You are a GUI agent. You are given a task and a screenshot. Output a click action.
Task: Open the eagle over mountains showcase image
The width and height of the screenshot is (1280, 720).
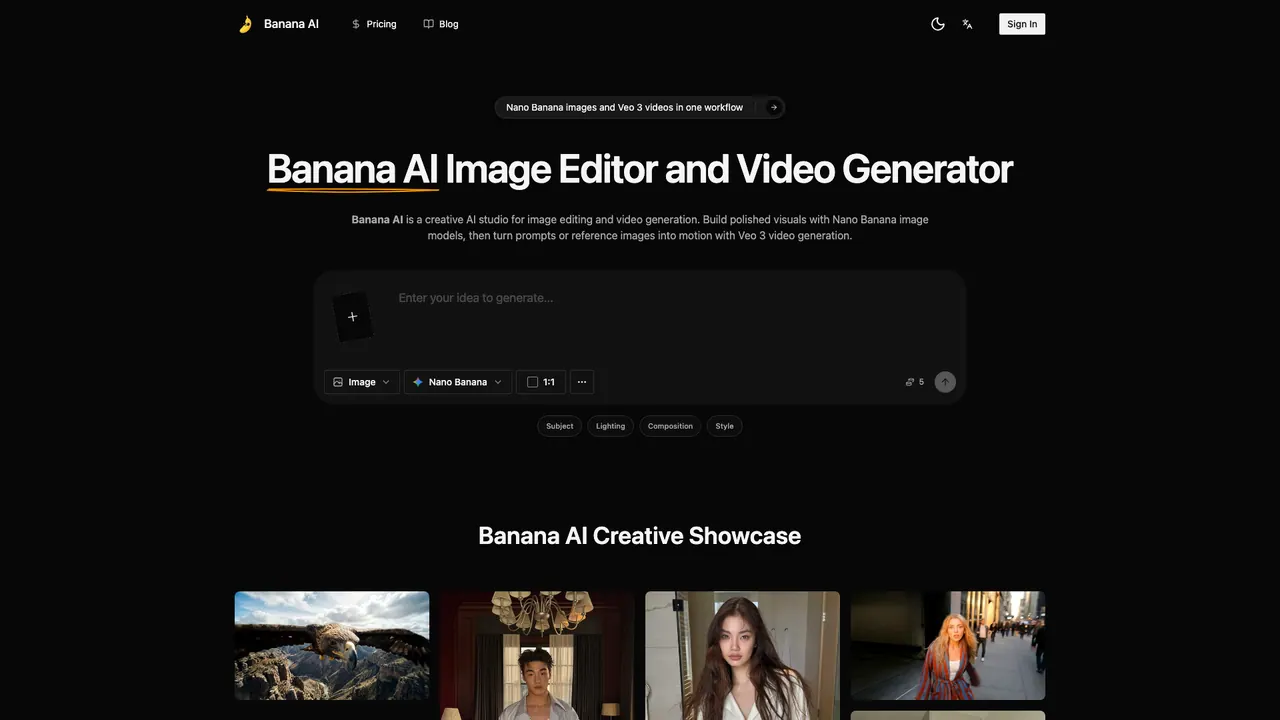pos(332,646)
